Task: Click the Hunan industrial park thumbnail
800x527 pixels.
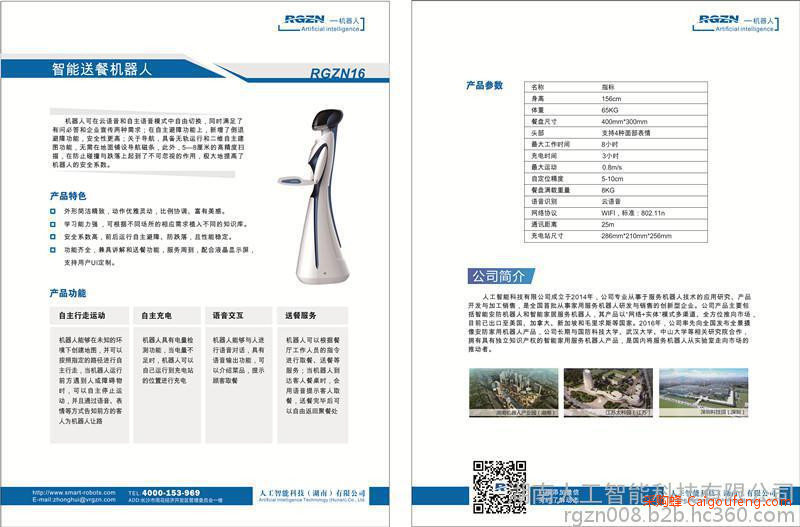Action: pos(514,392)
